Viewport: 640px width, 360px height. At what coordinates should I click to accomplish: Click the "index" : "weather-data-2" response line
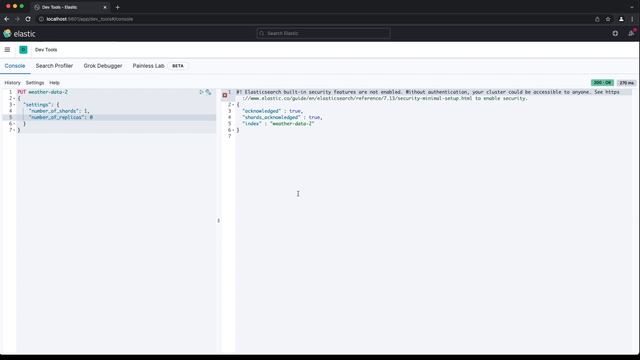(278, 124)
